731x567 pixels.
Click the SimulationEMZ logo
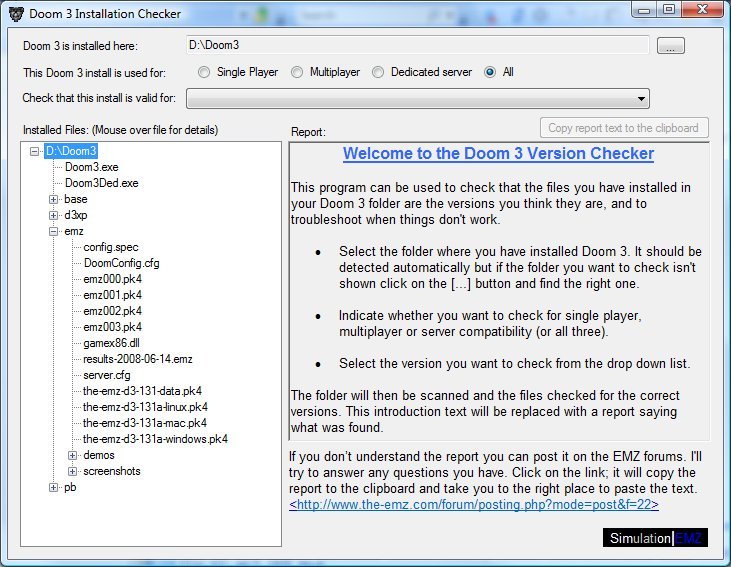[655, 538]
